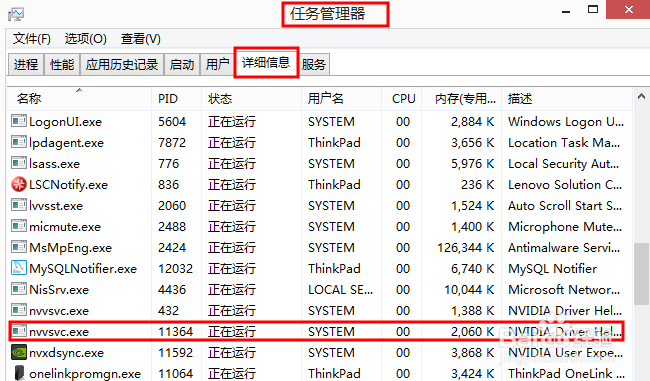Sort by the 状态 column header

pyautogui.click(x=252, y=99)
